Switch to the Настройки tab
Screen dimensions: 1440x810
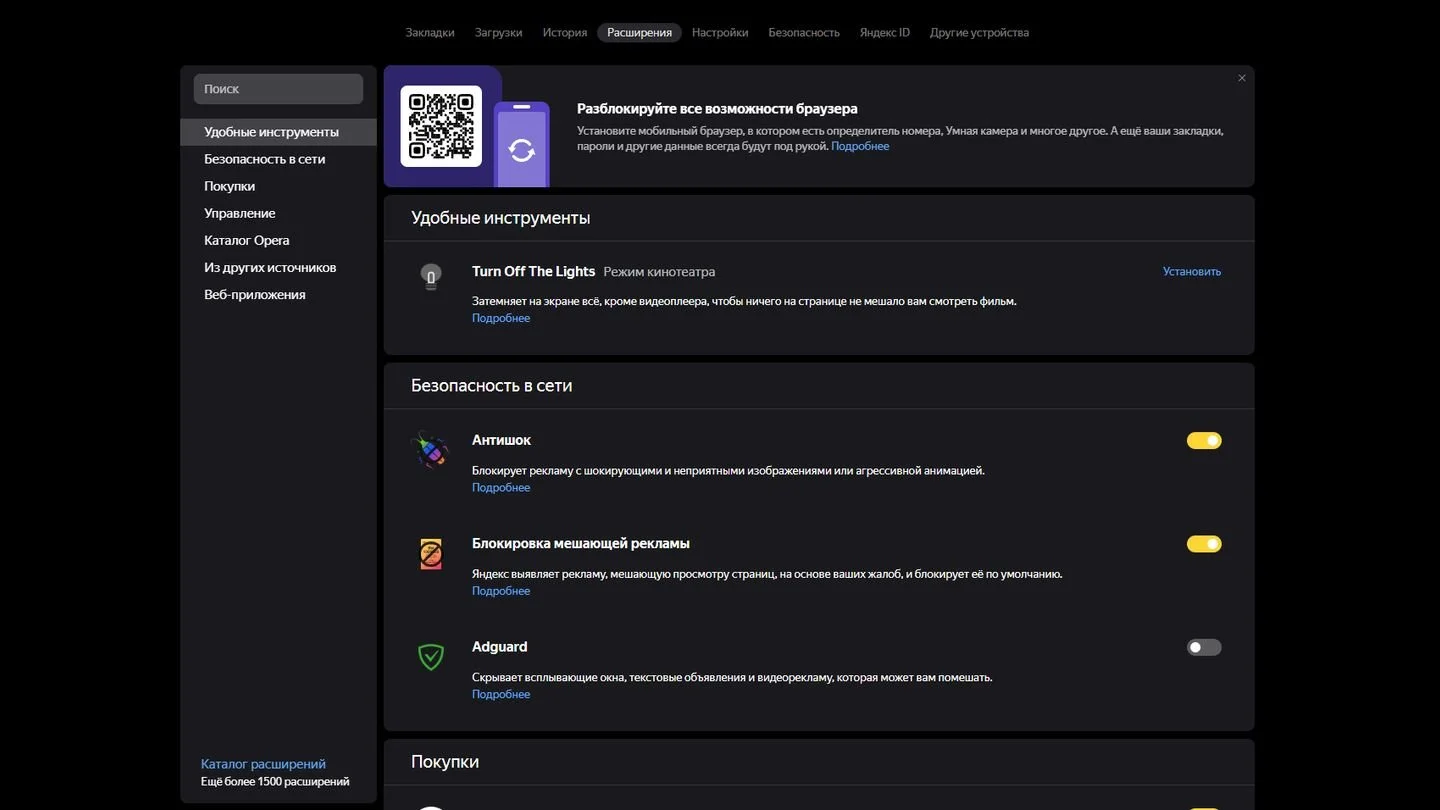720,33
